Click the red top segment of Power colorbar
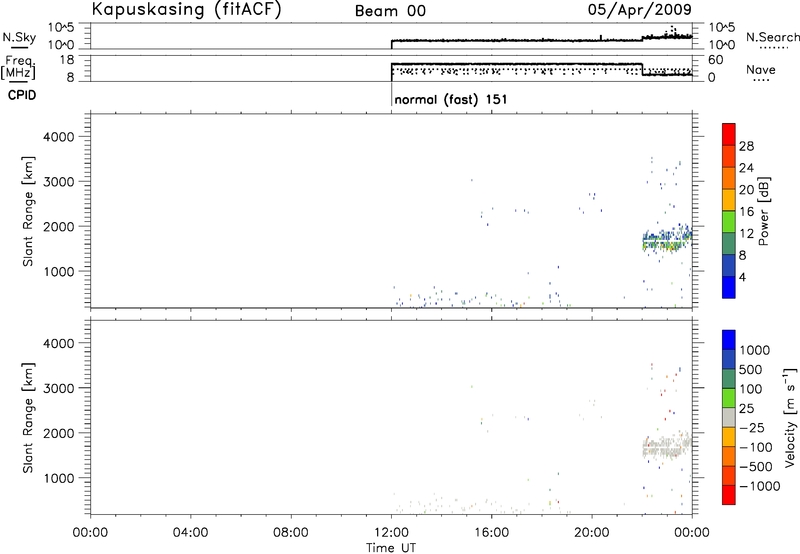Viewport: 800px width, 554px height. coord(729,134)
